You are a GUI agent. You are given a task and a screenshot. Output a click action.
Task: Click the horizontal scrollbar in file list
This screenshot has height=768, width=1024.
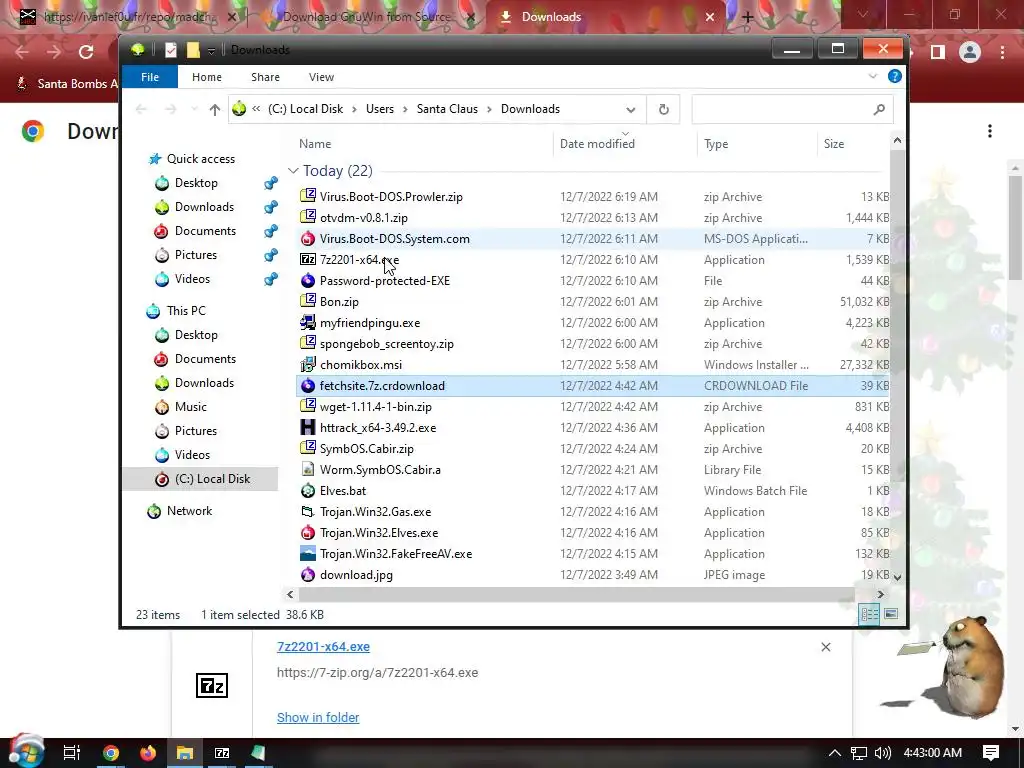coord(576,594)
